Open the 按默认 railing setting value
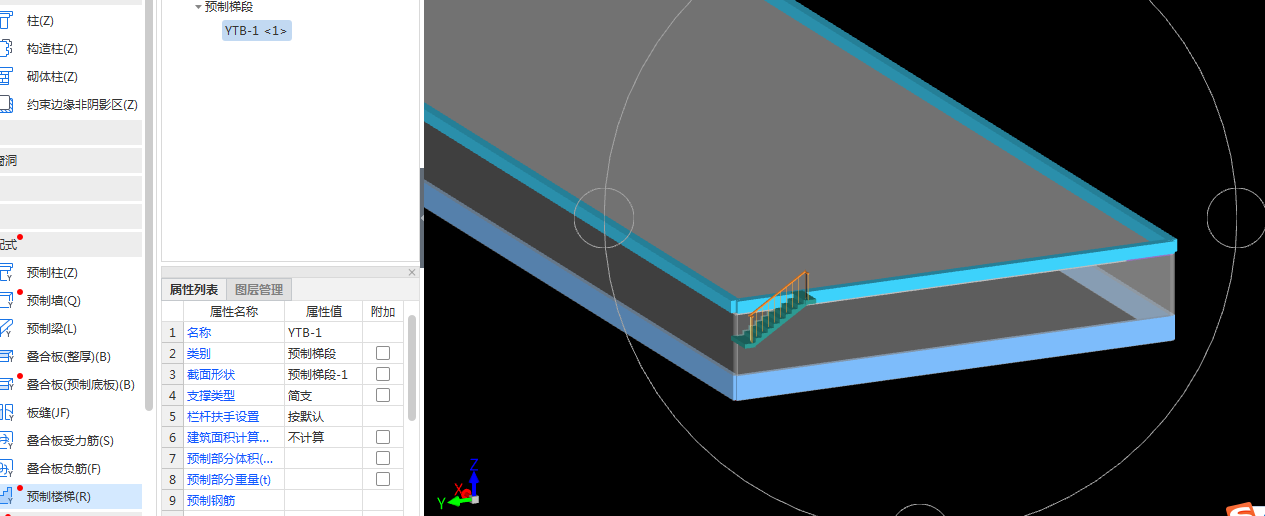 coord(323,416)
